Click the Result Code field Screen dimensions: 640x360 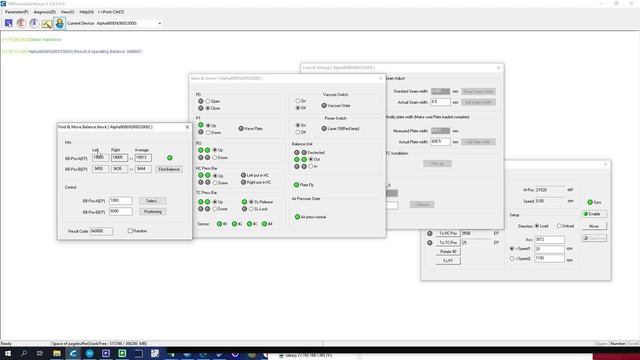(x=101, y=231)
